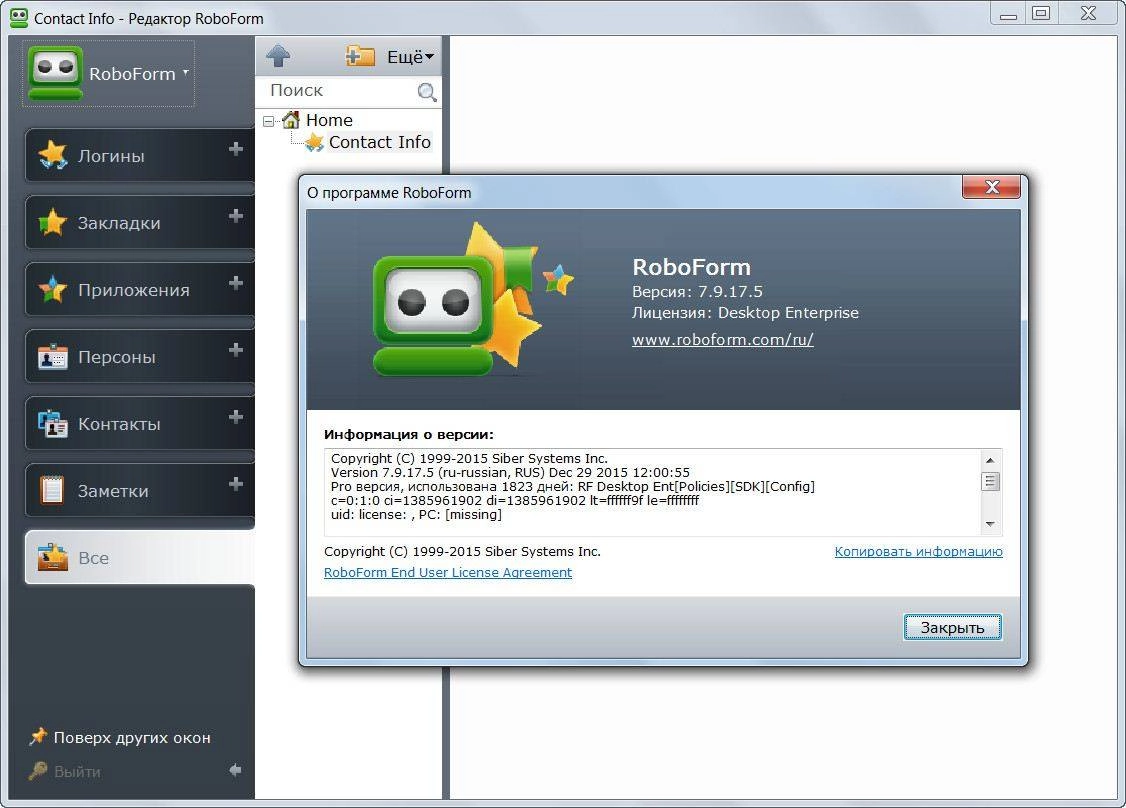The height and width of the screenshot is (808, 1126).
Task: Open the Персоны section
Action: coord(139,356)
